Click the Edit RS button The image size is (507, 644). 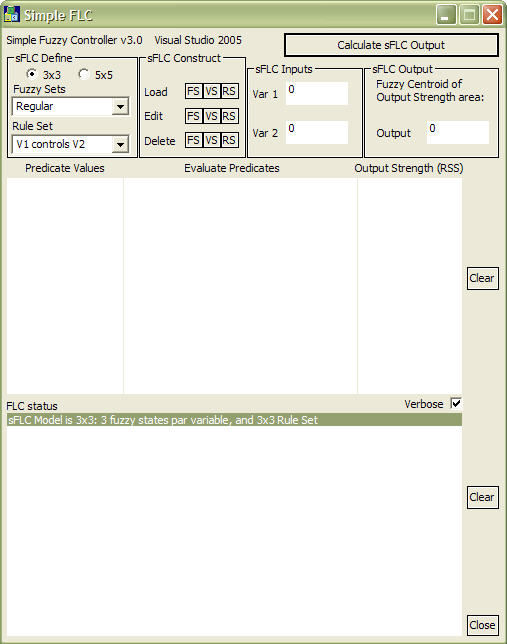(229, 116)
